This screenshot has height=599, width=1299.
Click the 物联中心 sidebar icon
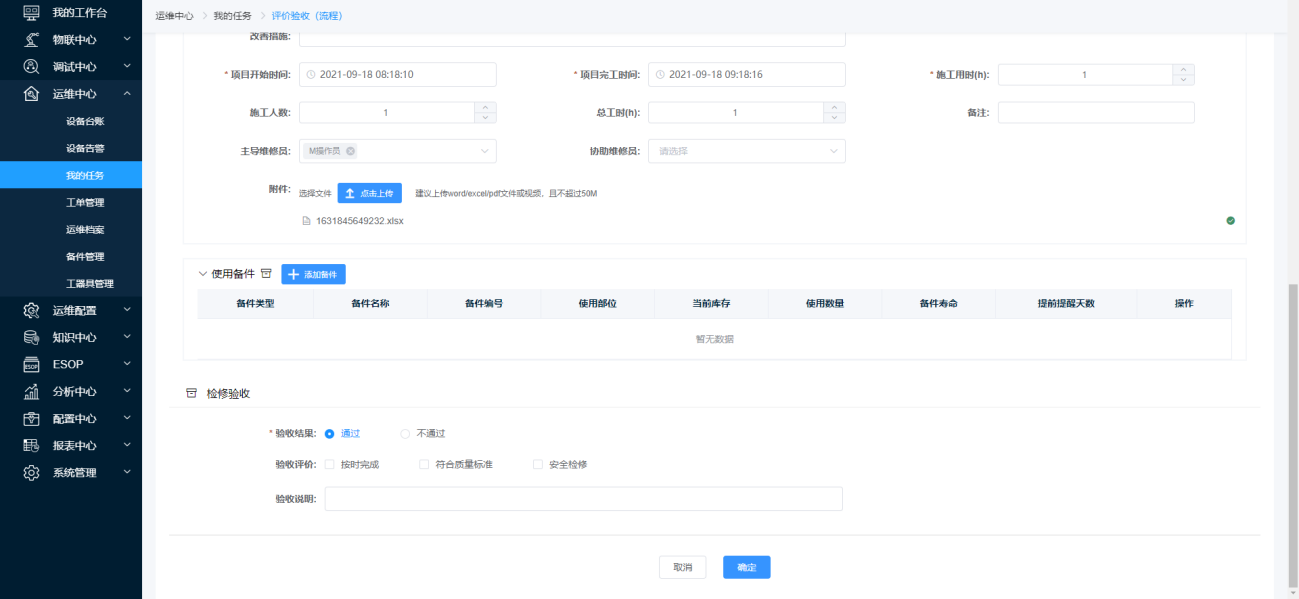coord(31,39)
